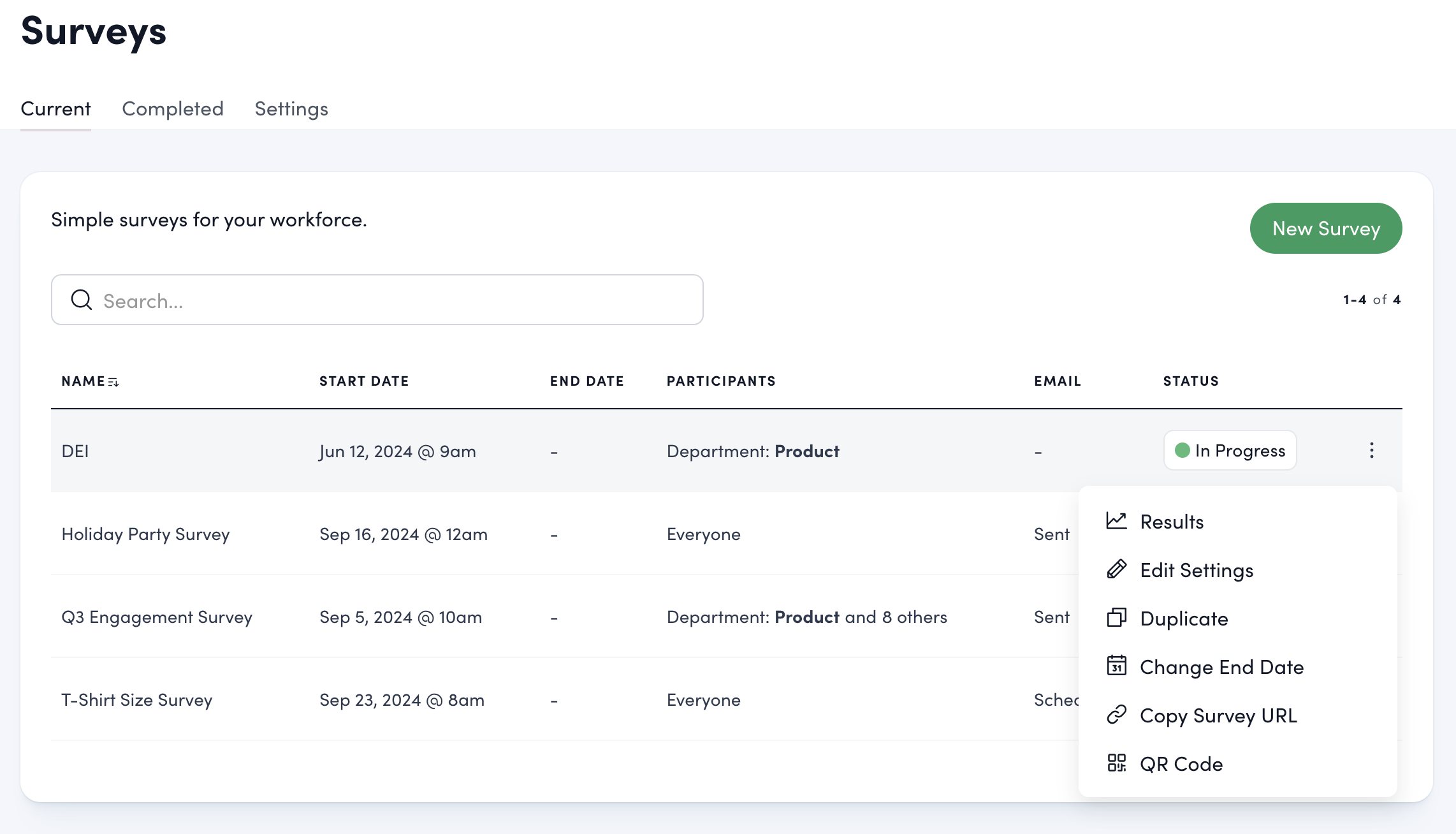Click the Duplicate copy icon

pyautogui.click(x=1116, y=618)
